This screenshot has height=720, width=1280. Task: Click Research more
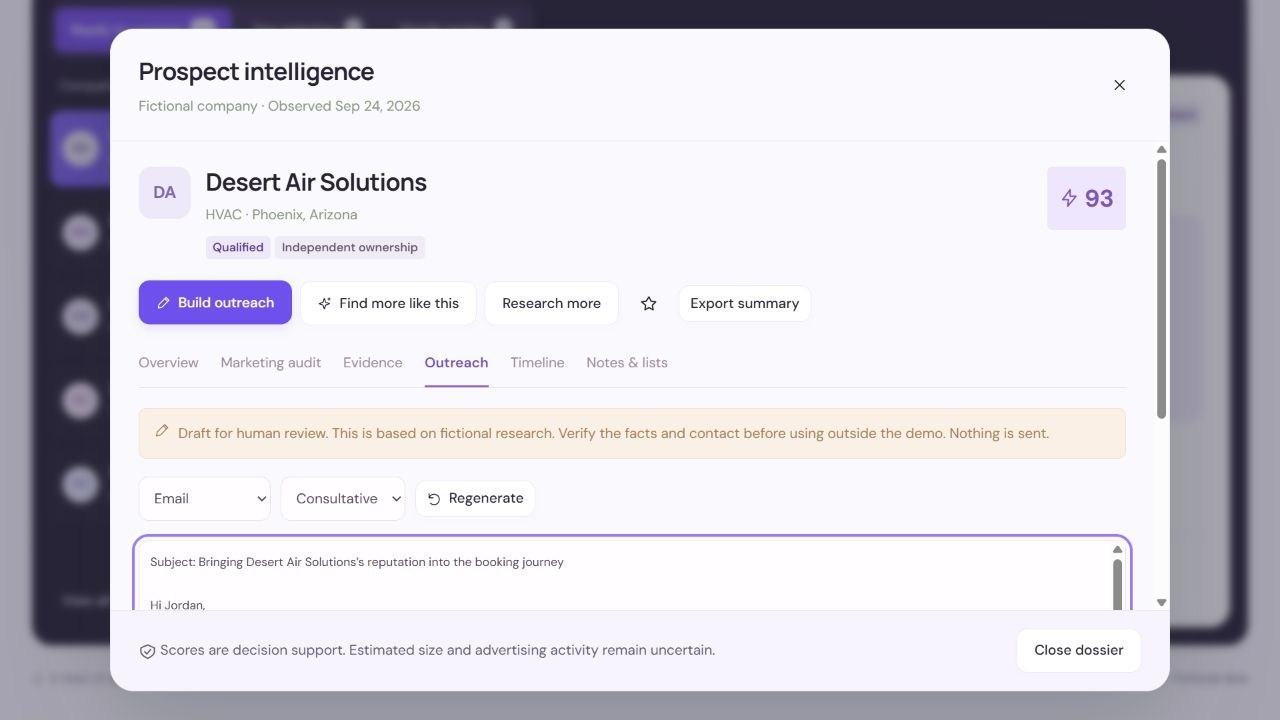coord(552,303)
